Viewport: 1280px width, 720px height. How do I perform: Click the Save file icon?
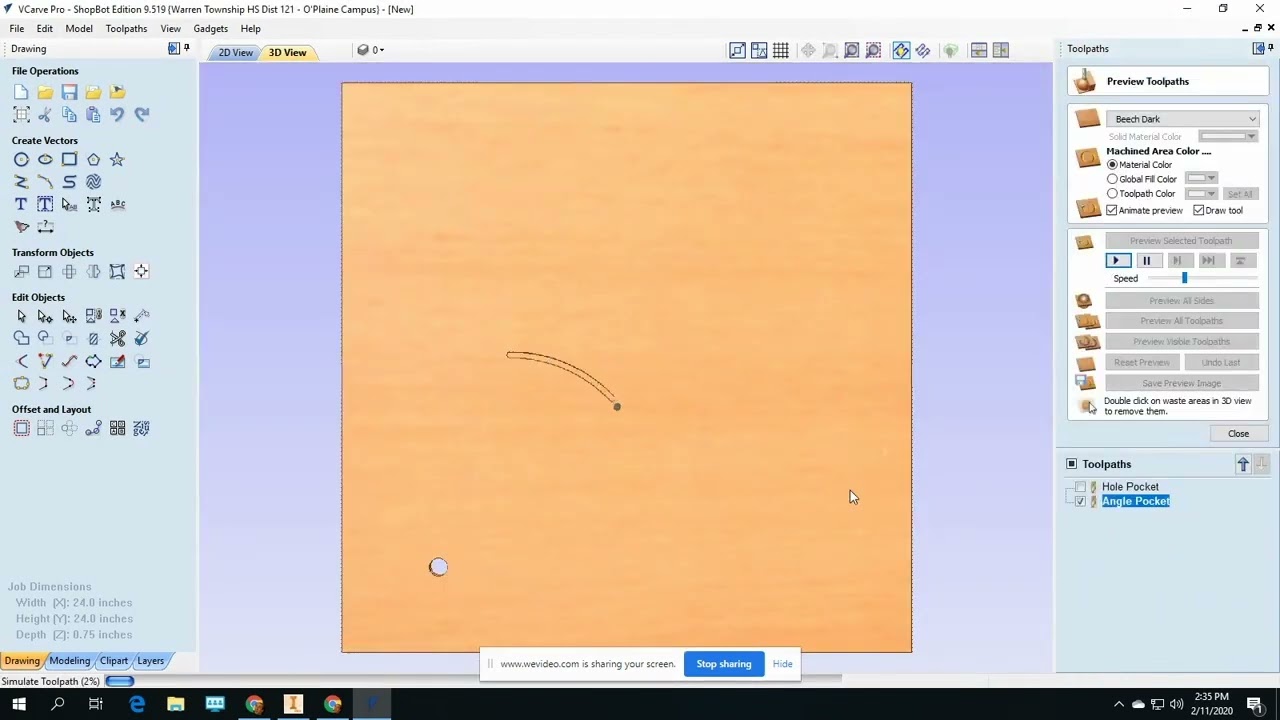pos(69,92)
